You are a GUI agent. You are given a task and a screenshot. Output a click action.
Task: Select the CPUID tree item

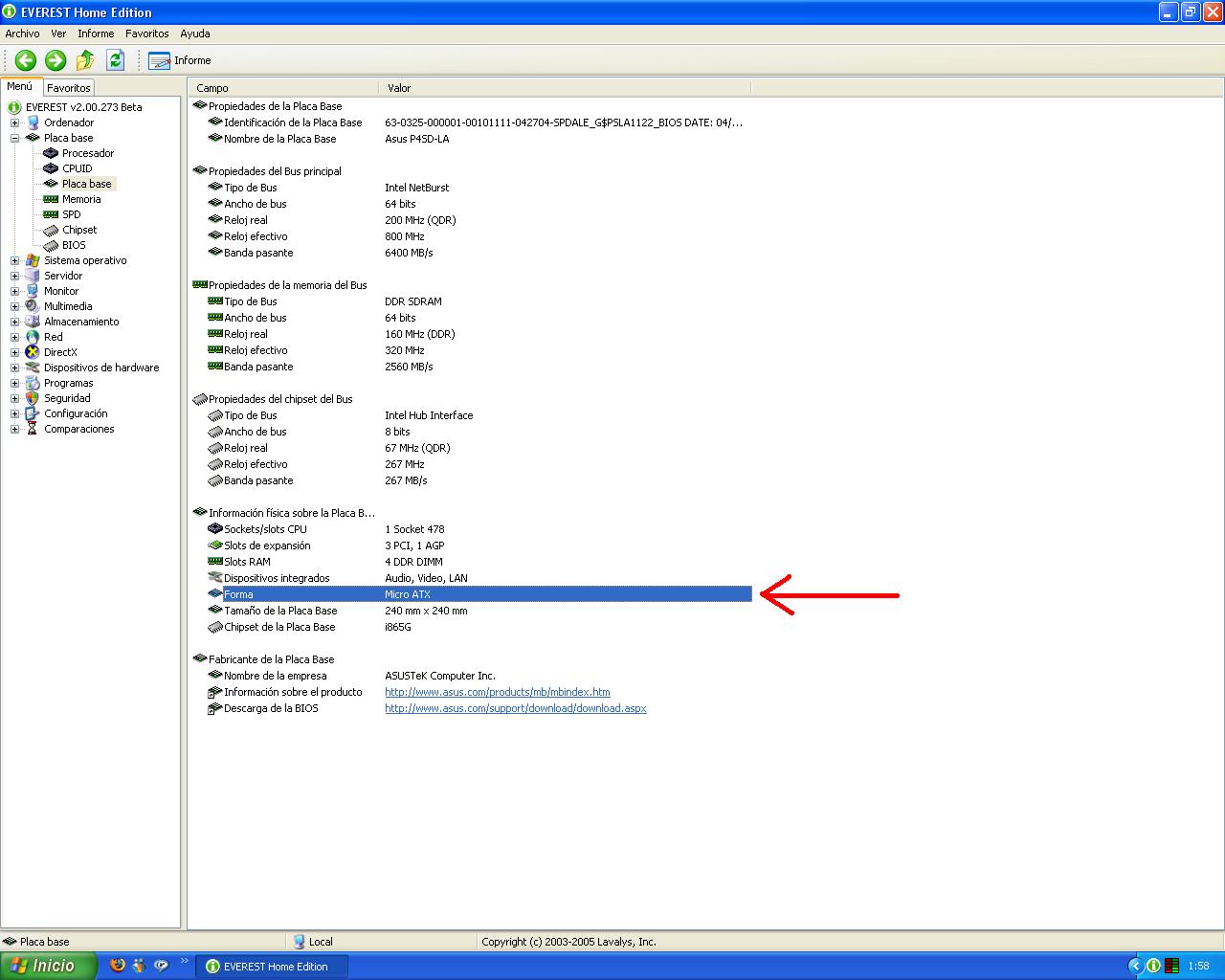(78, 168)
